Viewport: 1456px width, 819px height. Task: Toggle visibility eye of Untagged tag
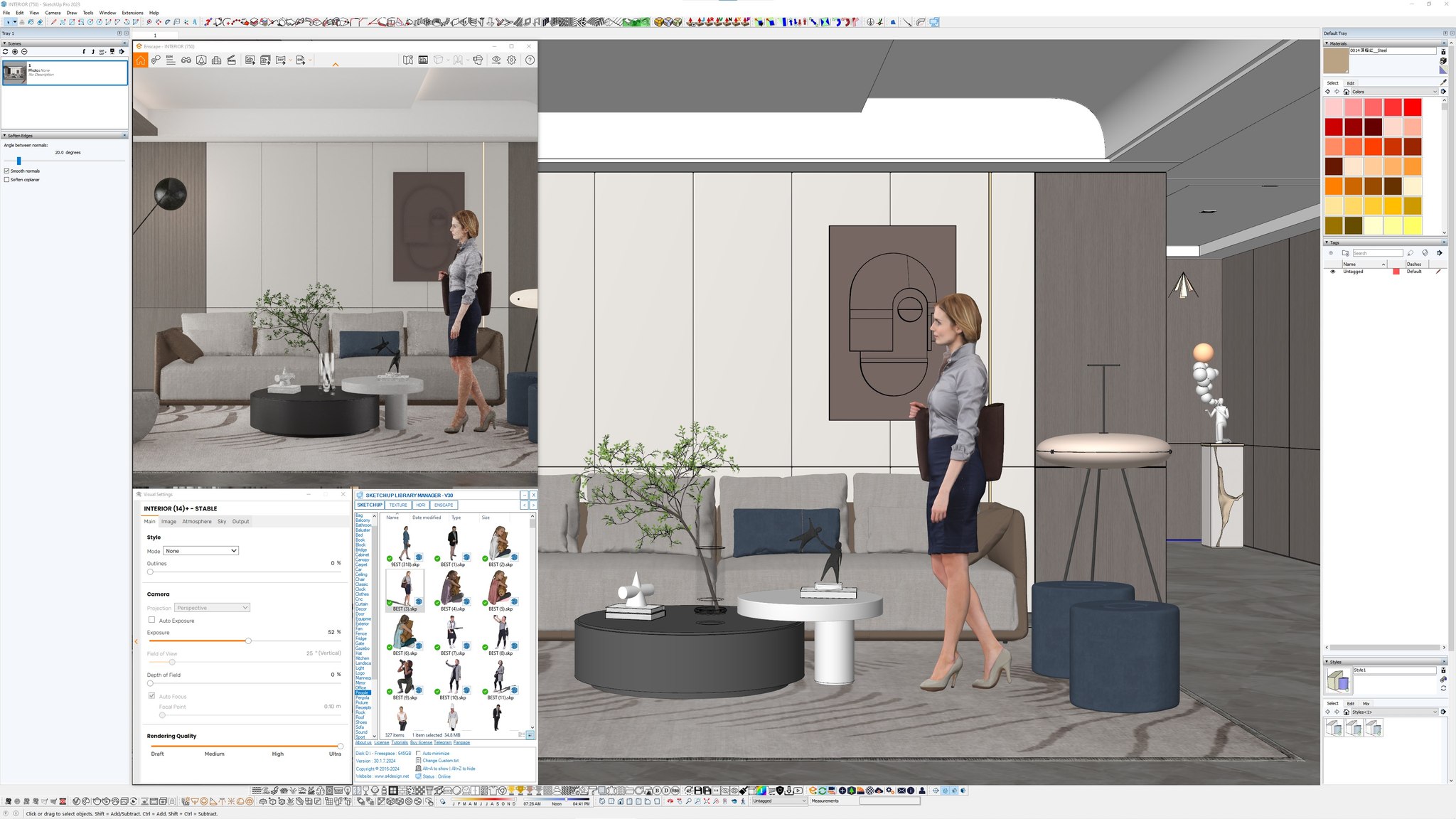click(1332, 272)
